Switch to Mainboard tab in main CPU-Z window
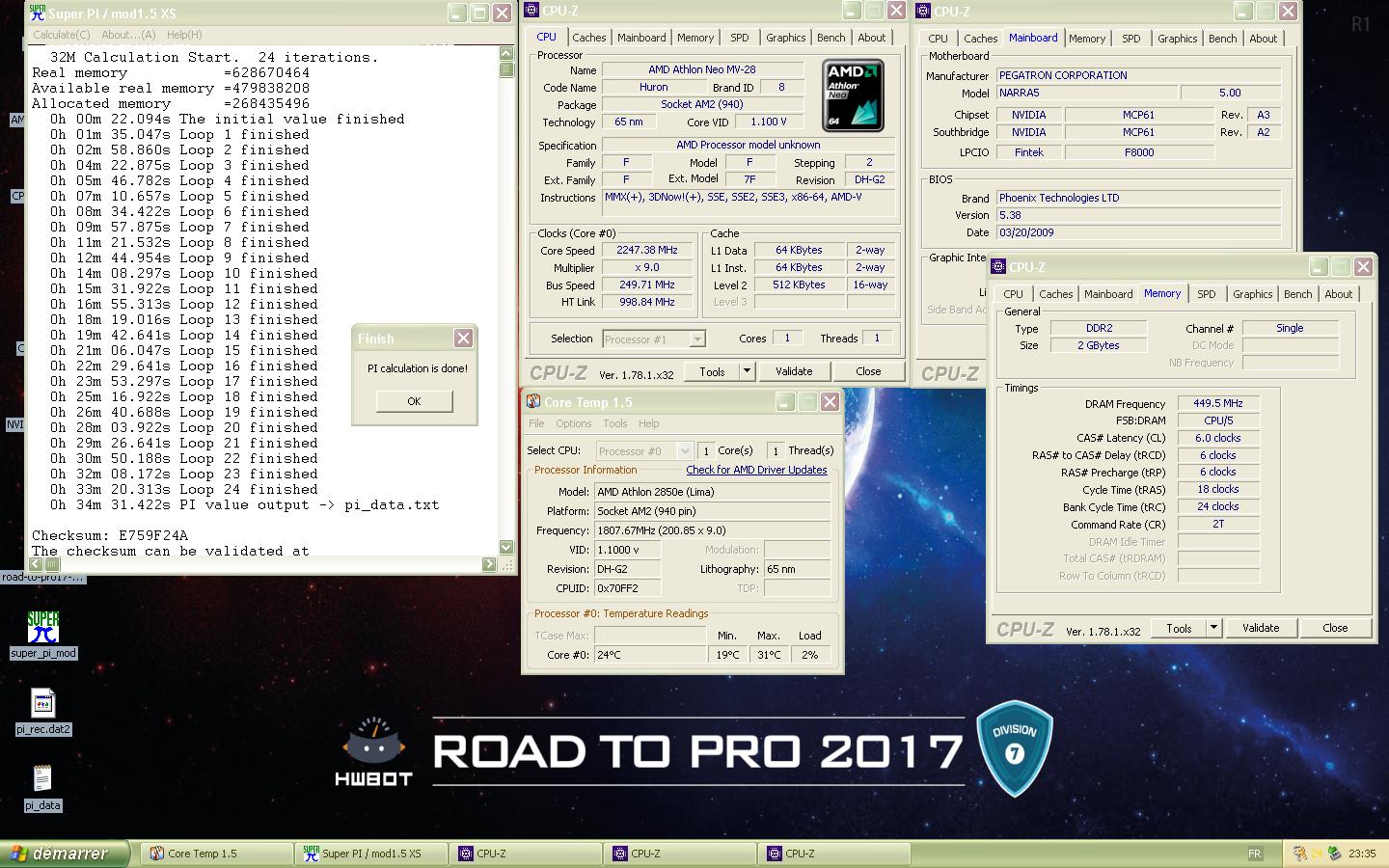This screenshot has width=1389, height=868. [x=641, y=38]
